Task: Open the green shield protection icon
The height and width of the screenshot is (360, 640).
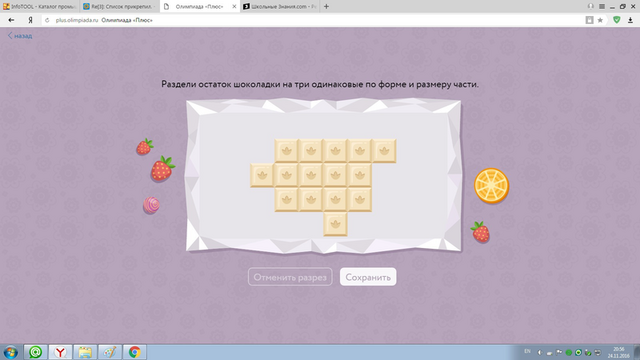Action: point(617,20)
